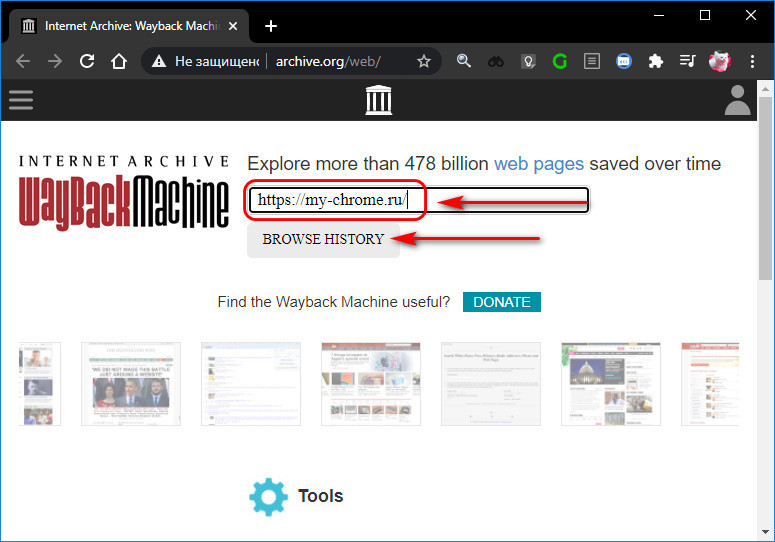Open the Capitol building night photo thumbnail
The height and width of the screenshot is (542, 775).
pos(611,384)
